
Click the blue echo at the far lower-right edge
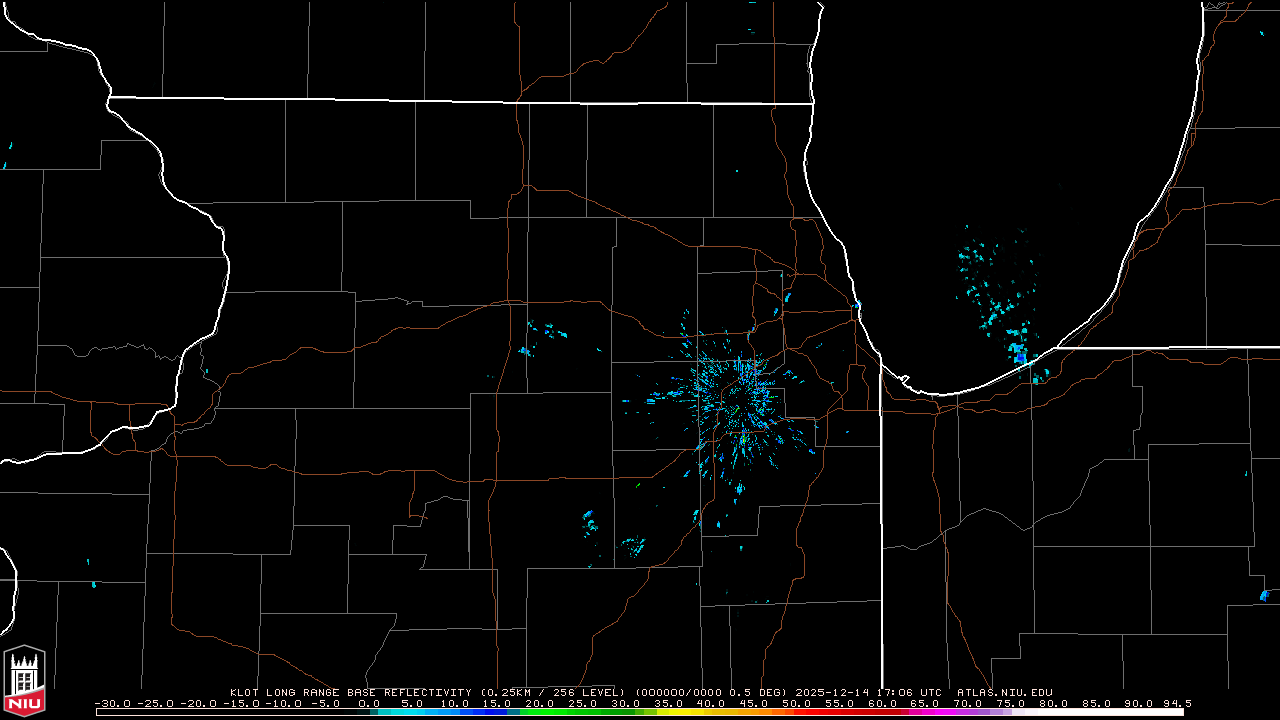click(x=1264, y=595)
